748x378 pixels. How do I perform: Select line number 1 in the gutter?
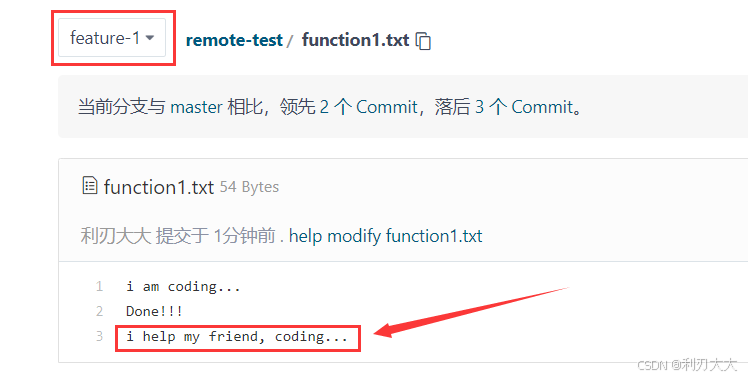tap(99, 286)
